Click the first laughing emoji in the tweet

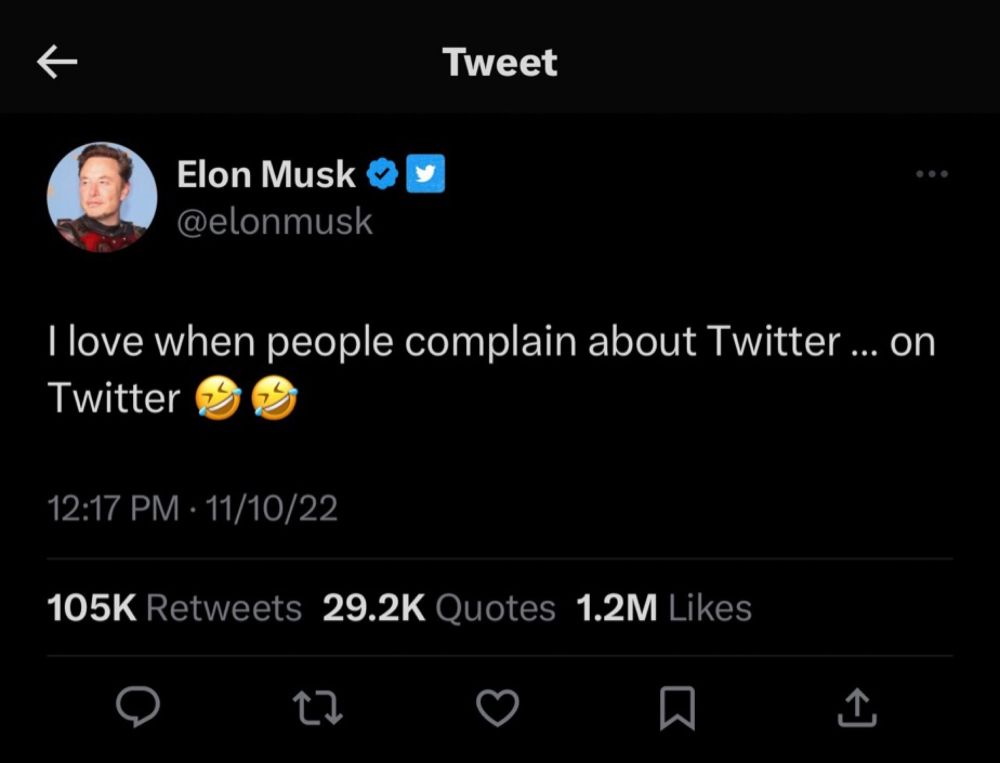click(216, 399)
